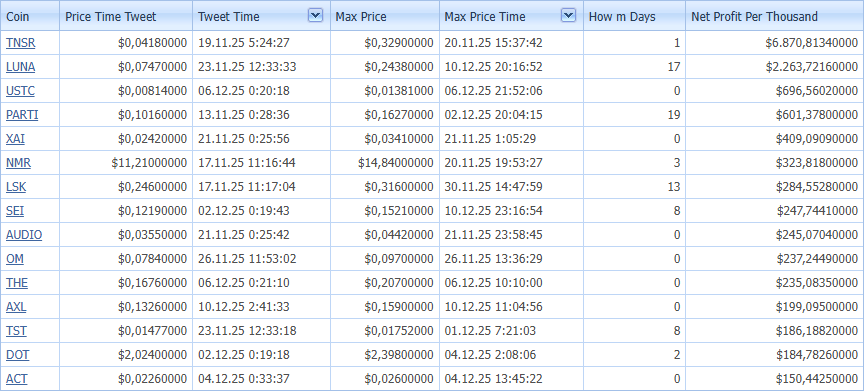Select NMR tweet price $11,21000000
864x391 pixels.
coord(149,163)
